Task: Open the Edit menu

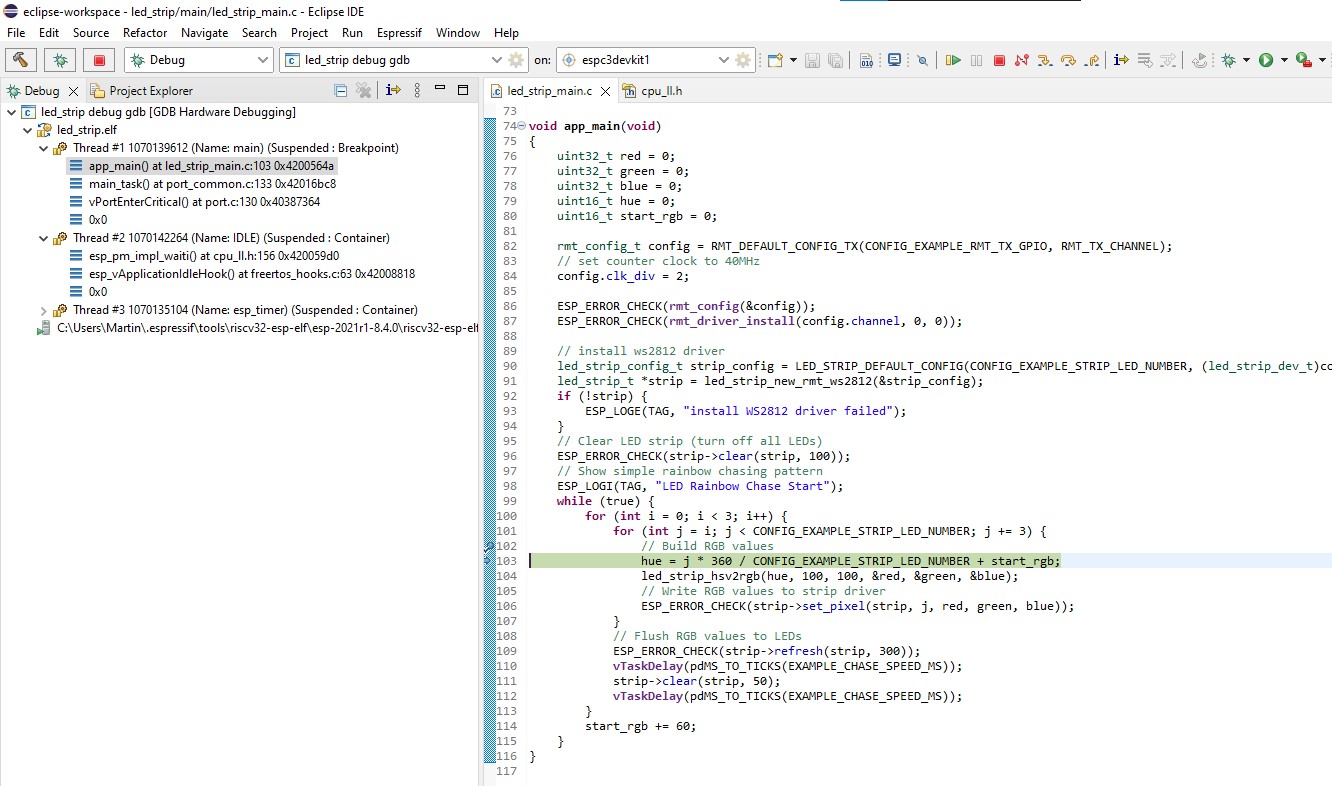Action: tap(49, 33)
